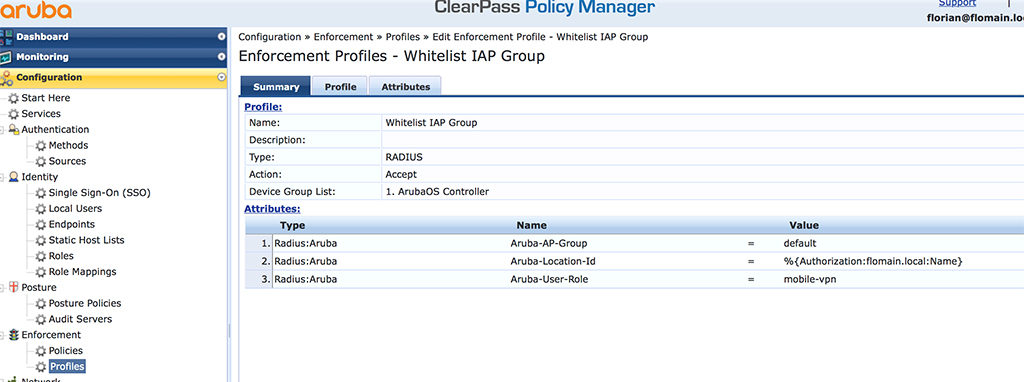Click the %{Authorization:flomain.local:Name} value
1024x382 pixels.
(x=873, y=261)
